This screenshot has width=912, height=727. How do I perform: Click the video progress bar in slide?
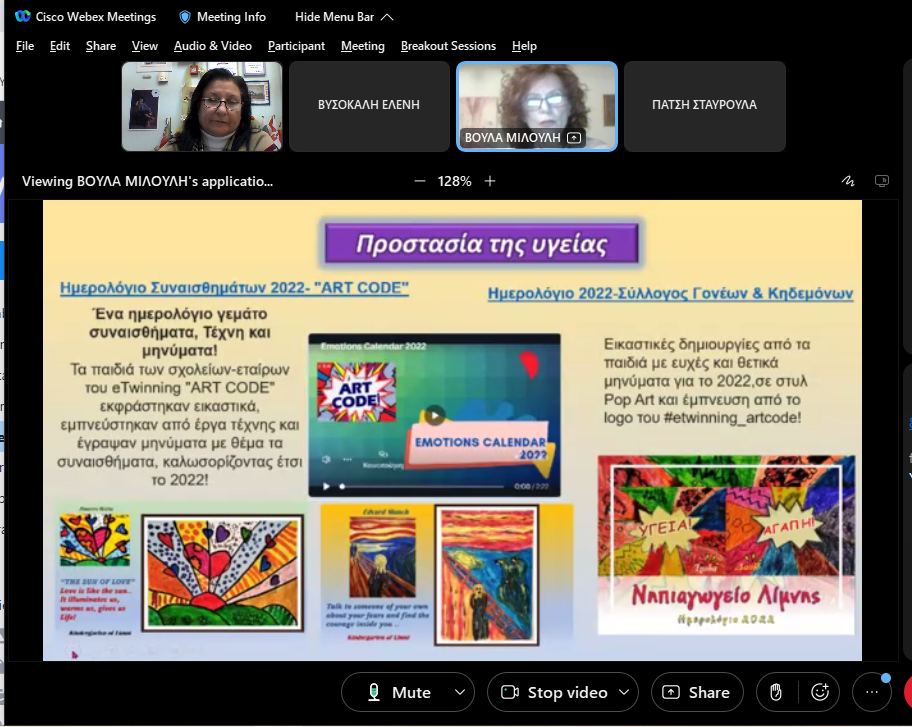tap(420, 487)
